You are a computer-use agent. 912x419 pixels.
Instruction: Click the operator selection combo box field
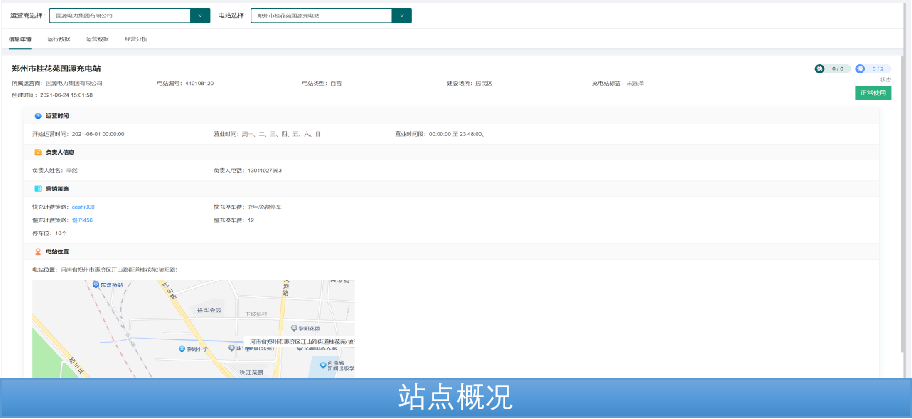pyautogui.click(x=119, y=16)
